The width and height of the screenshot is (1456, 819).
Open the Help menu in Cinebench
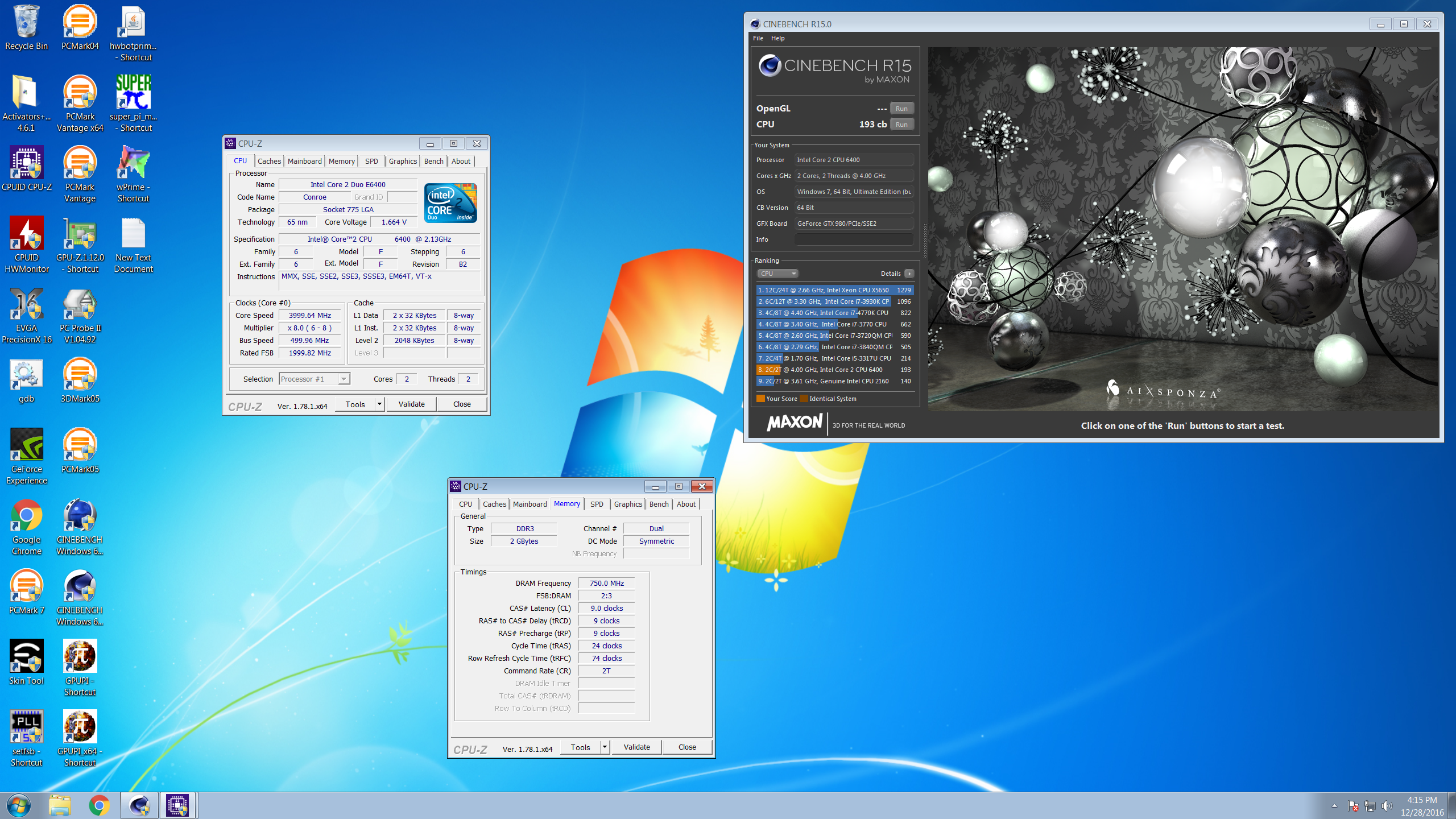point(778,38)
